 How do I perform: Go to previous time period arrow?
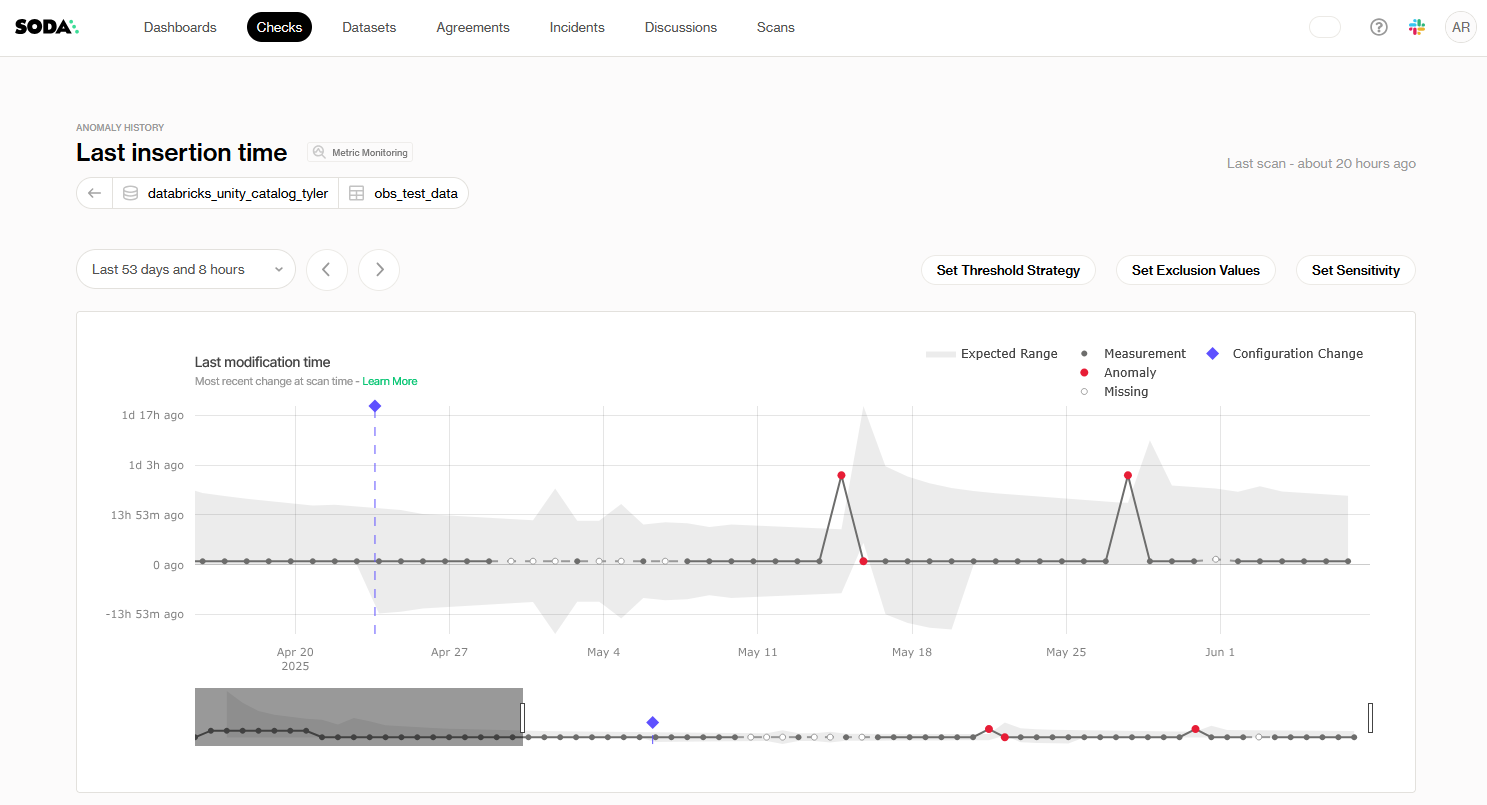tap(326, 270)
